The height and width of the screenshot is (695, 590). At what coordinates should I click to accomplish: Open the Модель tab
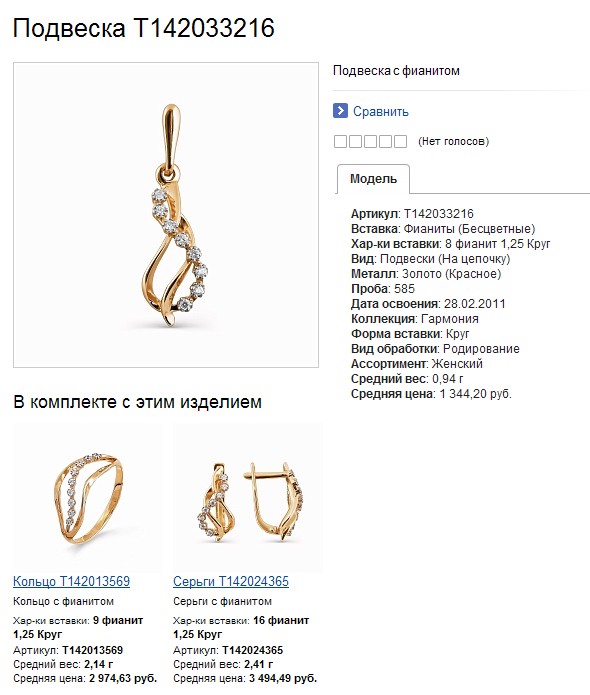coord(373,179)
